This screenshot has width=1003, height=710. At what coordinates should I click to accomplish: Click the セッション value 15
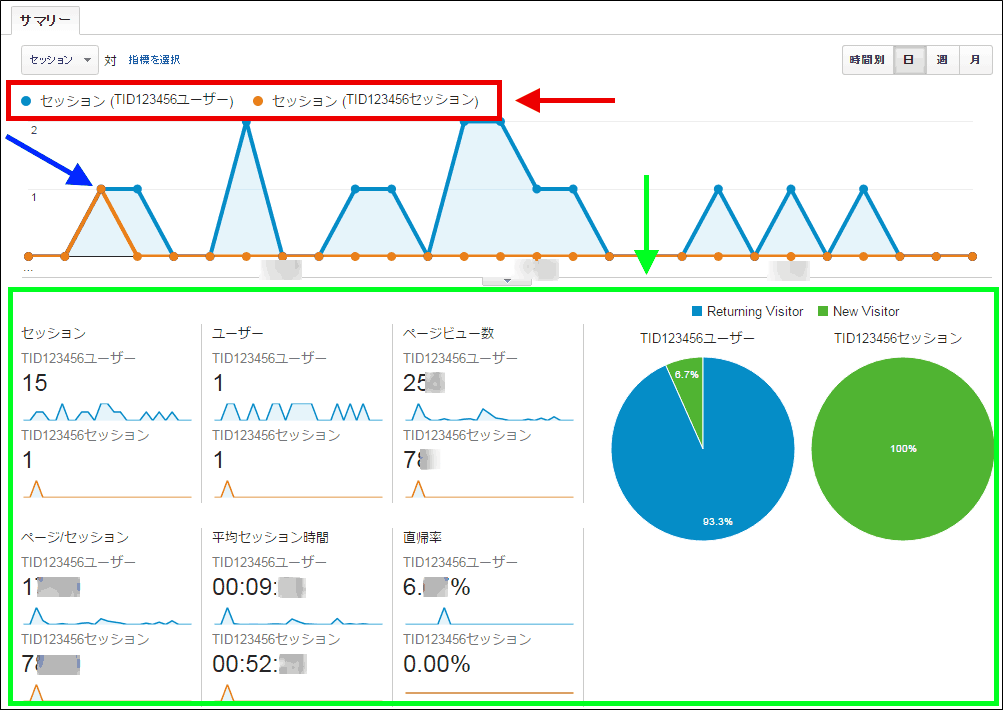pyautogui.click(x=35, y=383)
